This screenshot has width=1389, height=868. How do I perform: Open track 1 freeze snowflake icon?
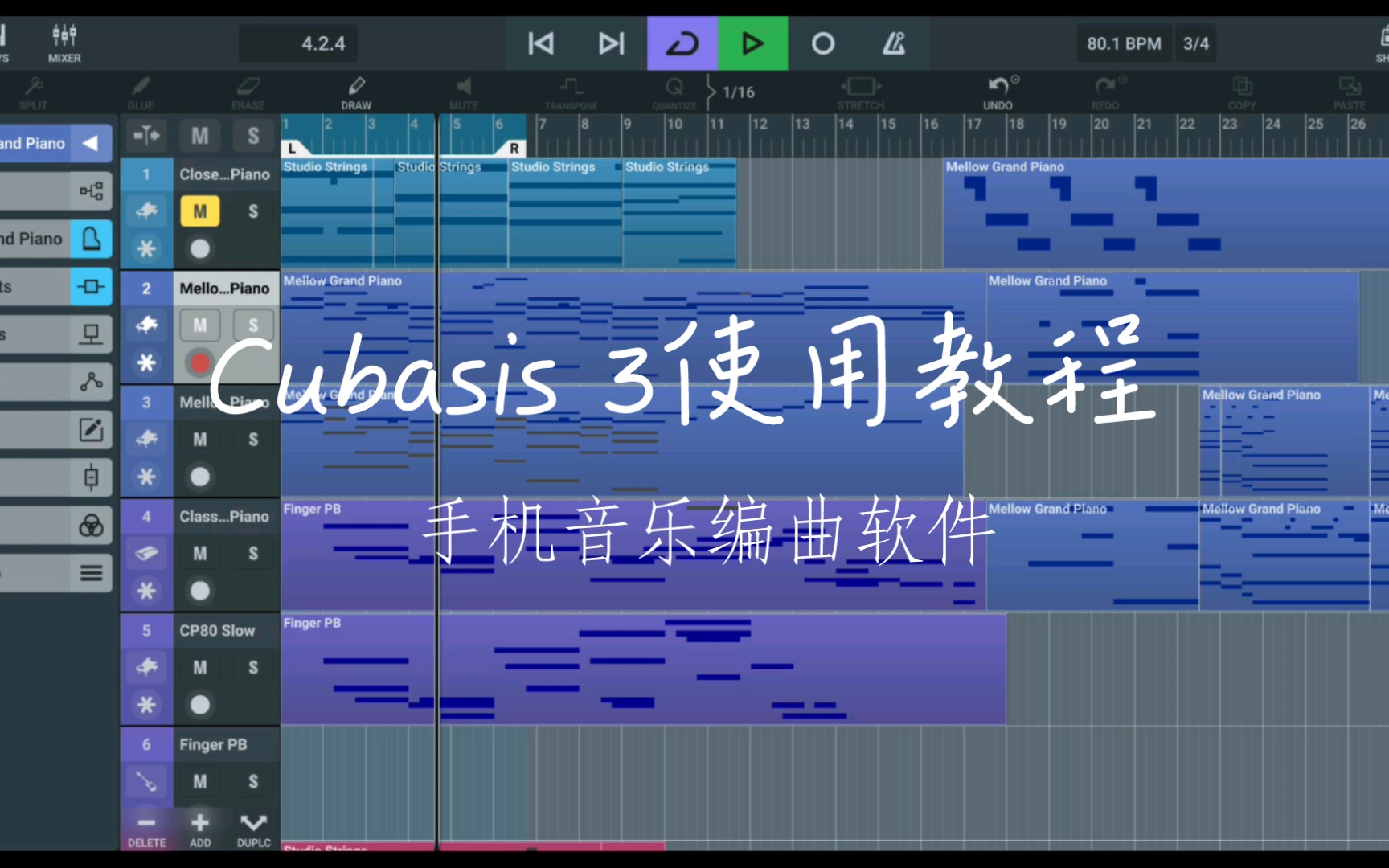click(146, 249)
